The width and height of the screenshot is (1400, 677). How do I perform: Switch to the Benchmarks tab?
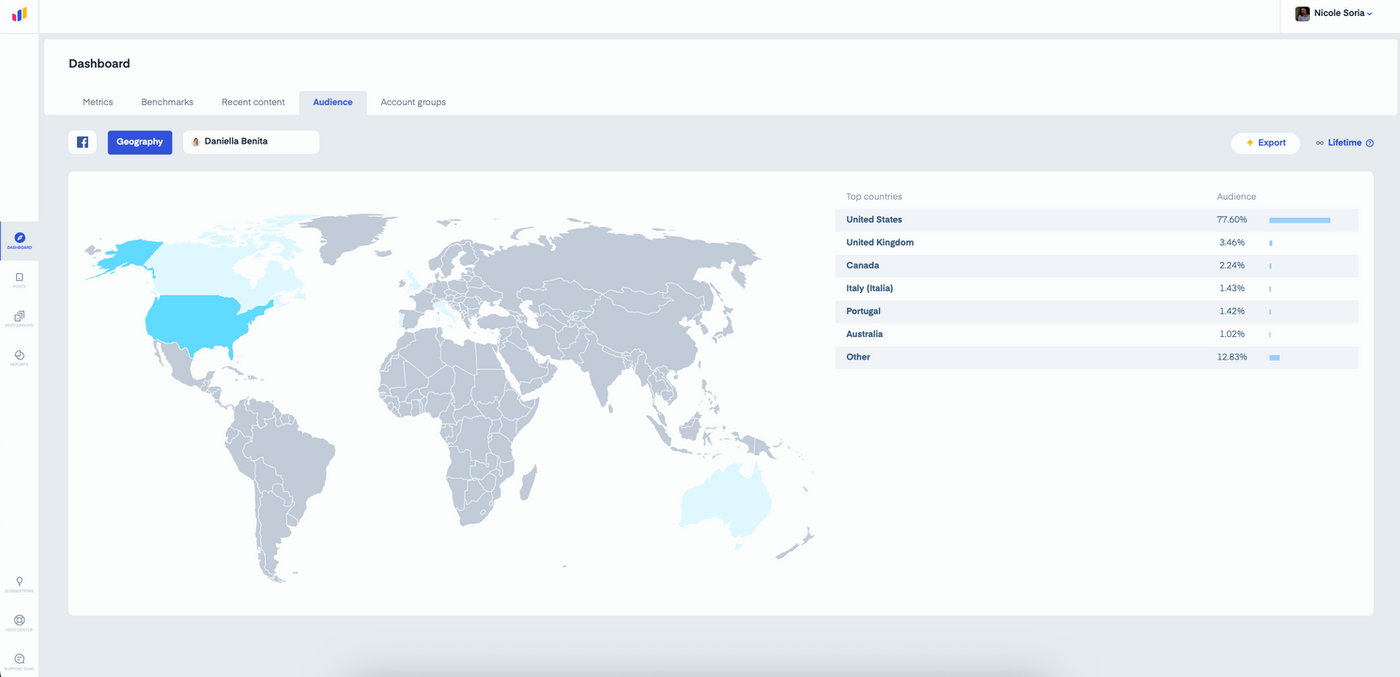point(167,102)
